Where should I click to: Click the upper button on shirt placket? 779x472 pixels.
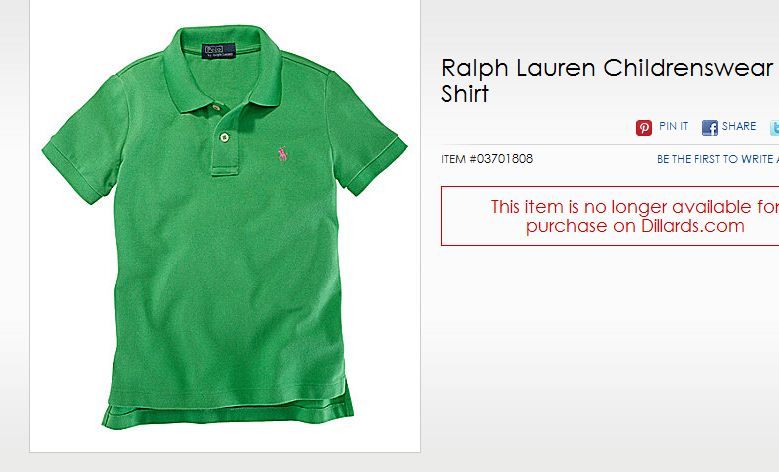click(216, 107)
